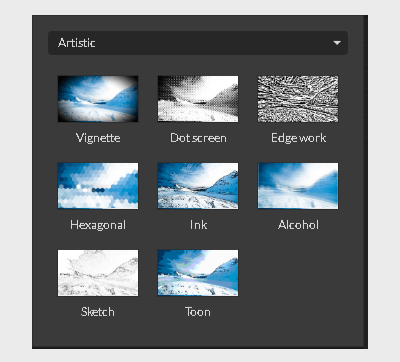Image resolution: width=400 pixels, height=362 pixels.
Task: Open the Artistic filter category dropdown
Action: point(198,43)
